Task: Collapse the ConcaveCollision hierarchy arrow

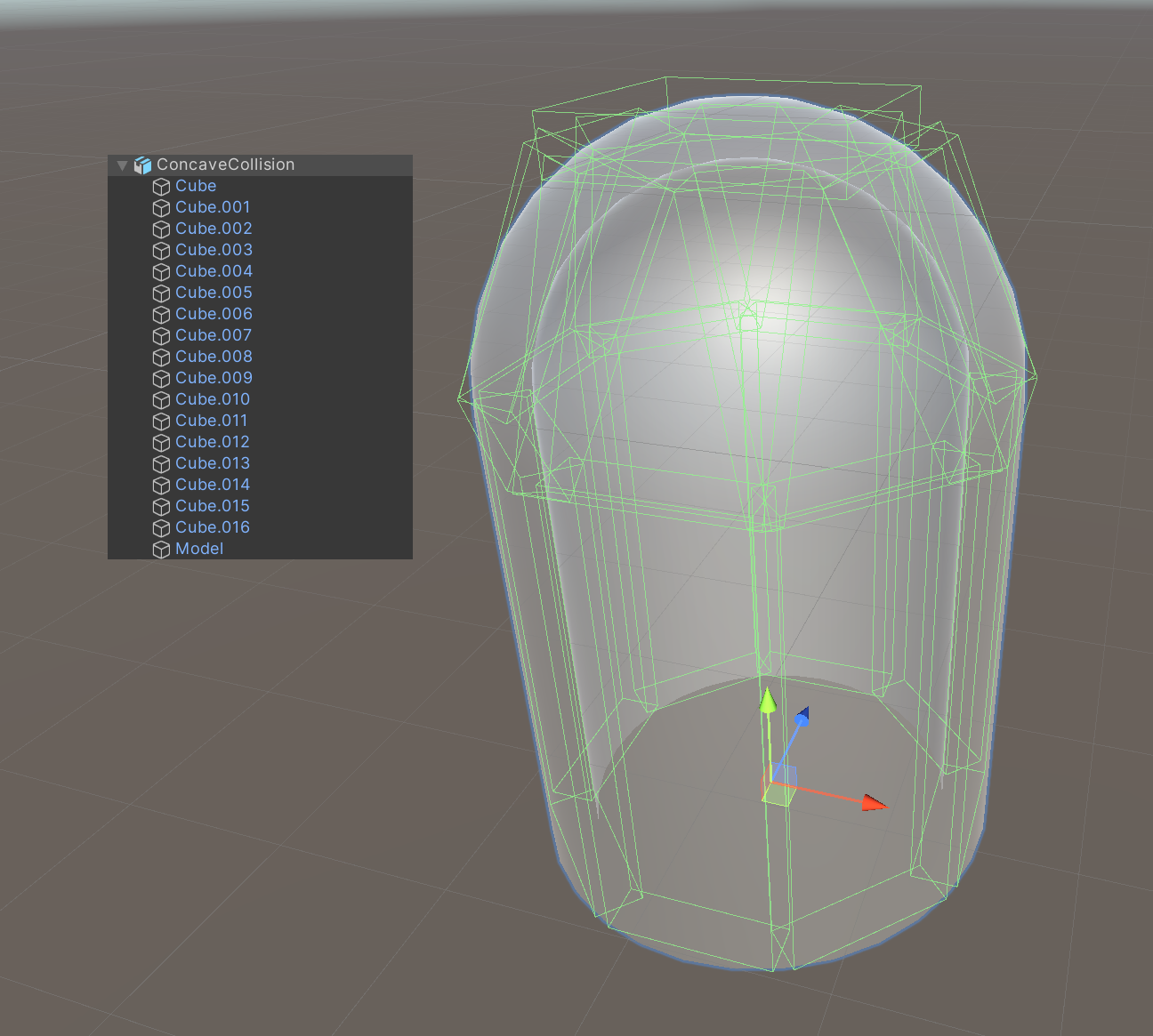Action: coord(122,165)
